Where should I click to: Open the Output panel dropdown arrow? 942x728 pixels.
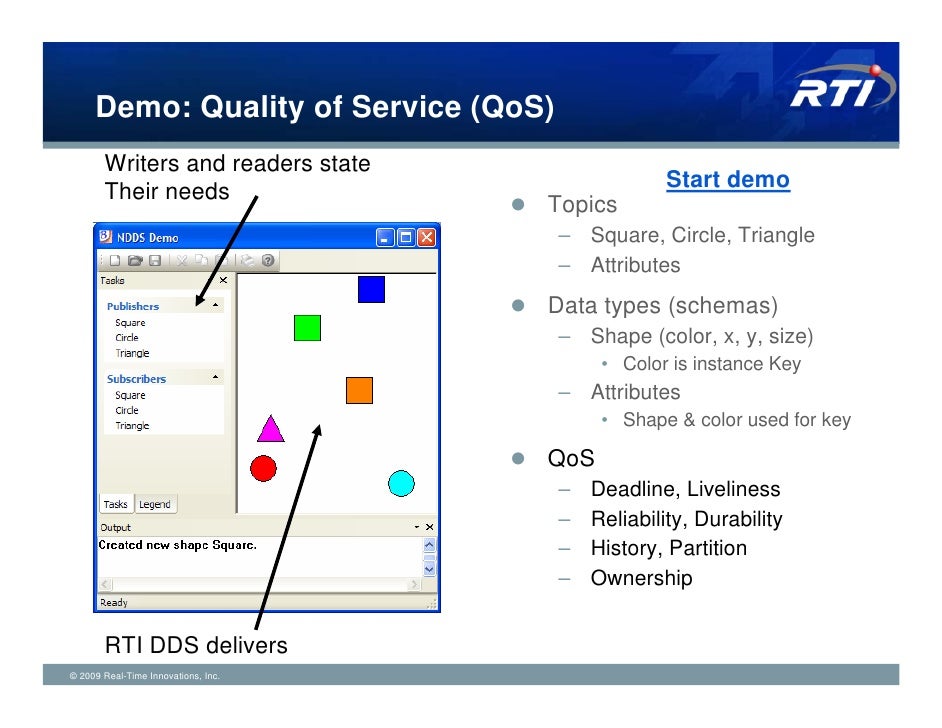click(417, 527)
